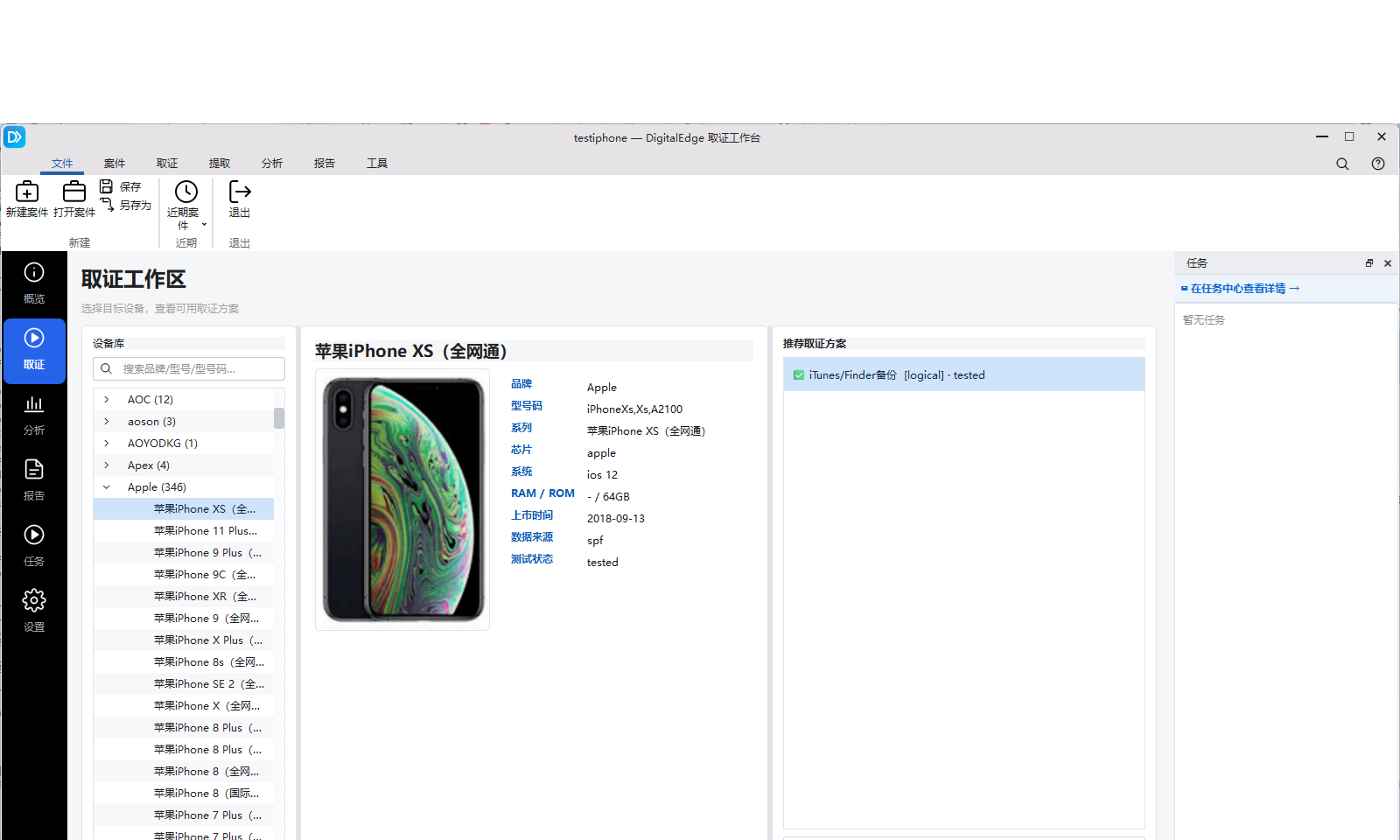Select 苹果iPhone 9 Plus device row
Viewport: 1400px width, 840px height.
(x=184, y=553)
